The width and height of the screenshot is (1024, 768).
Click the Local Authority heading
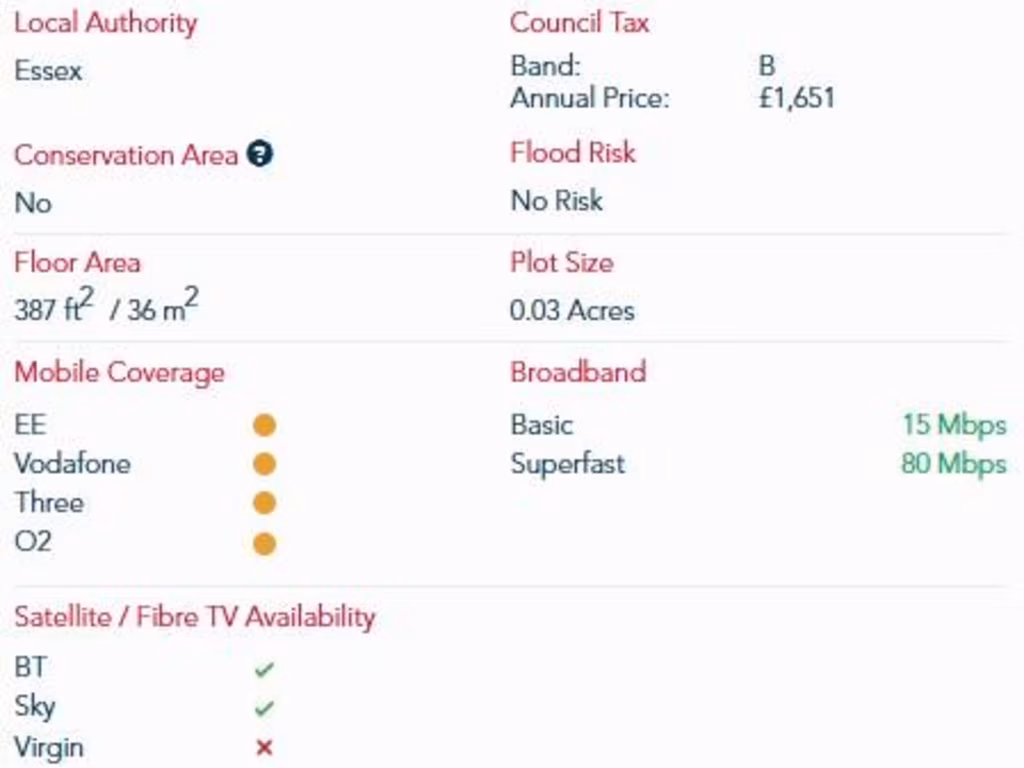point(105,24)
